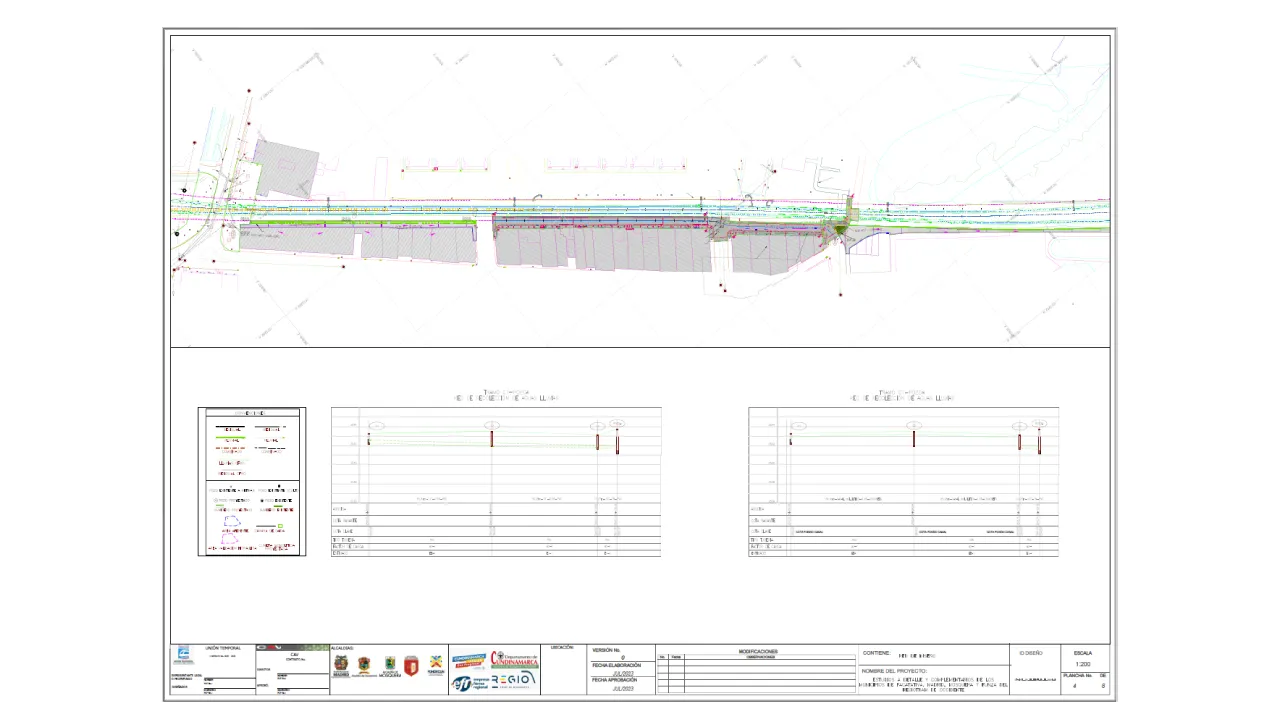Click the FECHA ELABORACIÓN date value
Image resolution: width=1280 pixels, height=728 pixels.
click(623, 673)
